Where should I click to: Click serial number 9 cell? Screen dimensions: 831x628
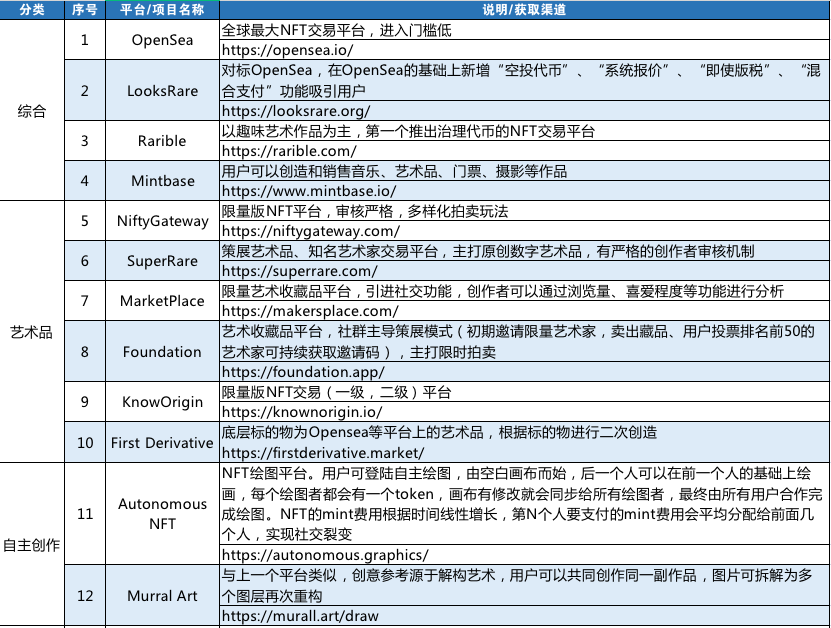point(85,402)
